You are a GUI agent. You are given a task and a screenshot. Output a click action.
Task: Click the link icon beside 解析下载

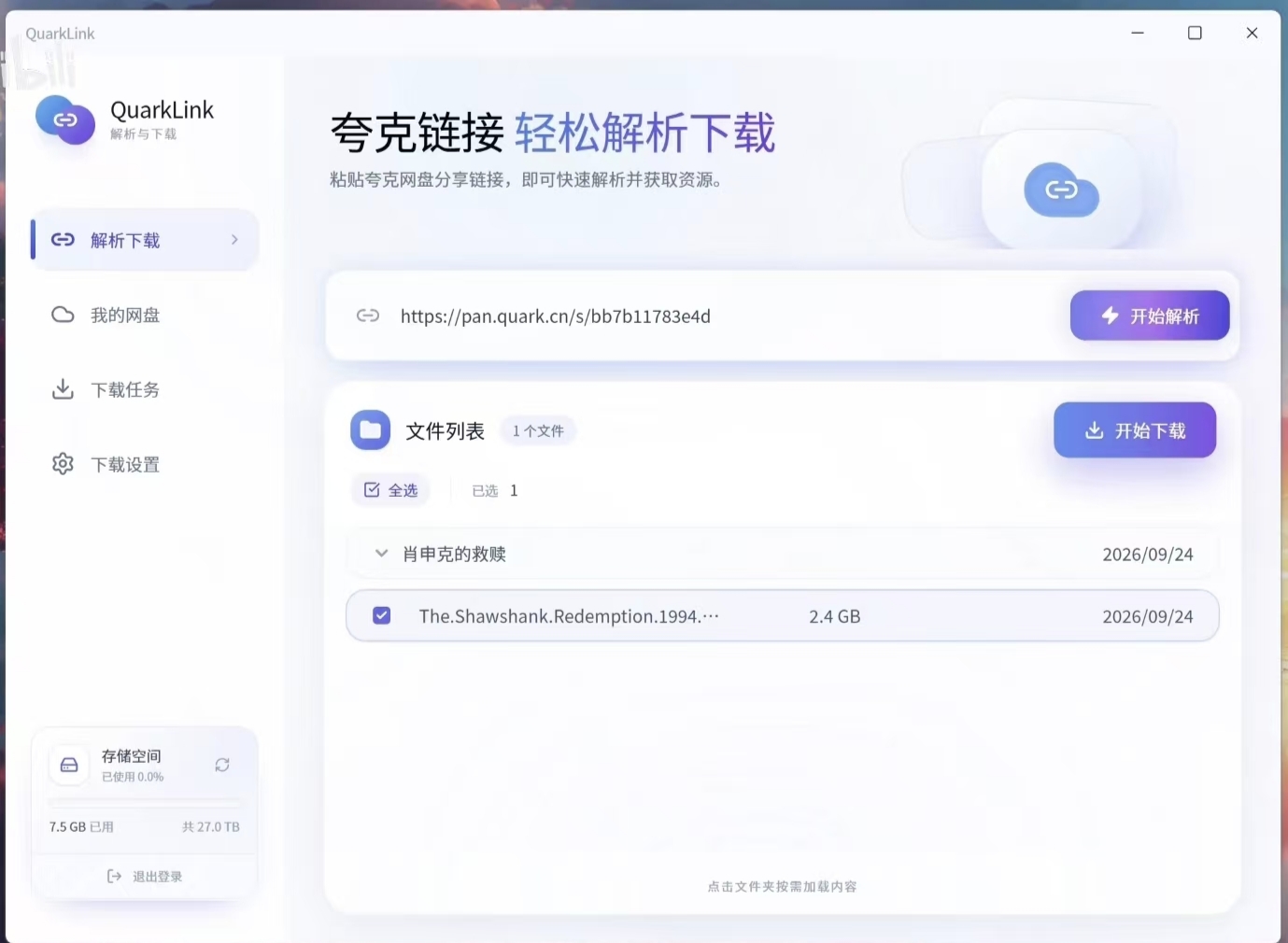[x=63, y=240]
